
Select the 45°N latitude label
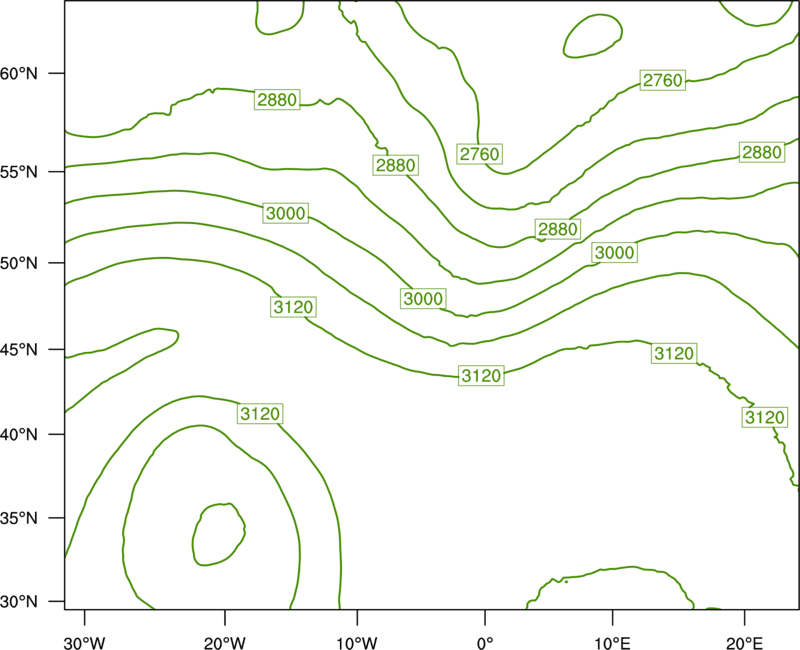(x=19, y=349)
